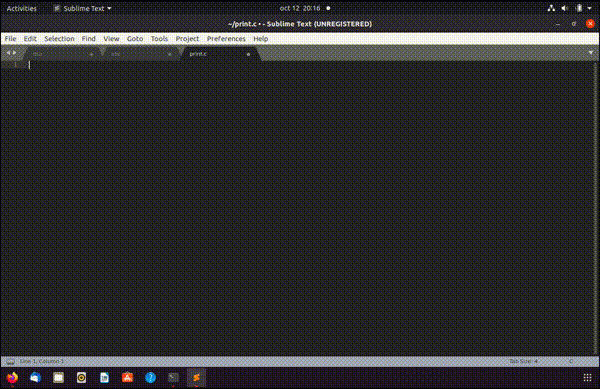The height and width of the screenshot is (389, 600).
Task: Click the vertical scrollbar of the editor
Action: tap(595, 208)
